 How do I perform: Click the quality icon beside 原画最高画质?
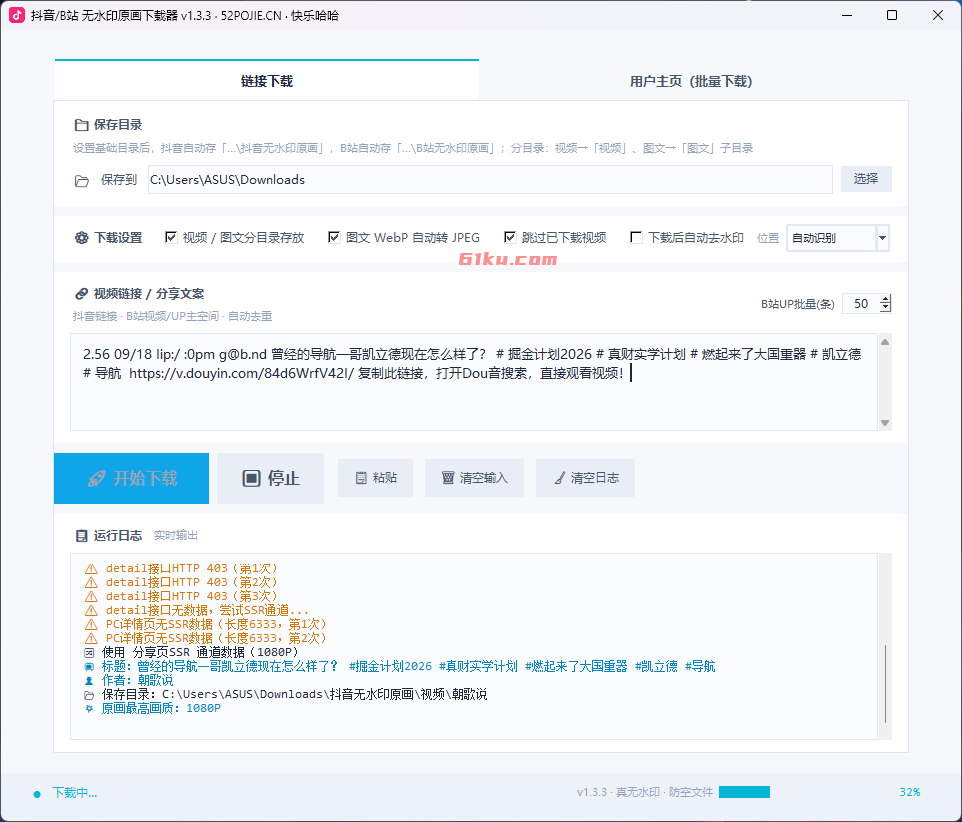point(90,709)
